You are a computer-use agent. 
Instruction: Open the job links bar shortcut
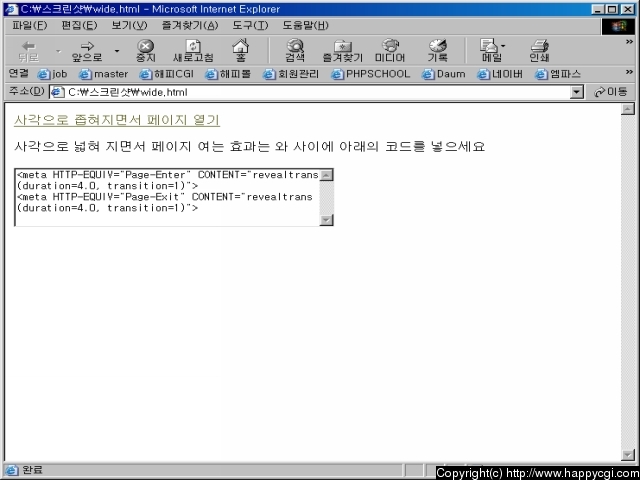pos(52,74)
